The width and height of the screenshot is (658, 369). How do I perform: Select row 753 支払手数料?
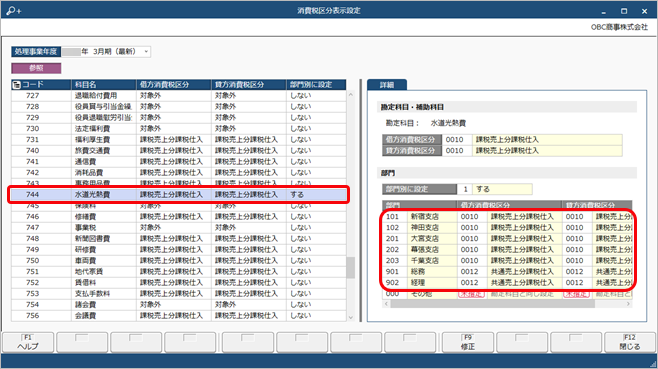[x=179, y=293]
